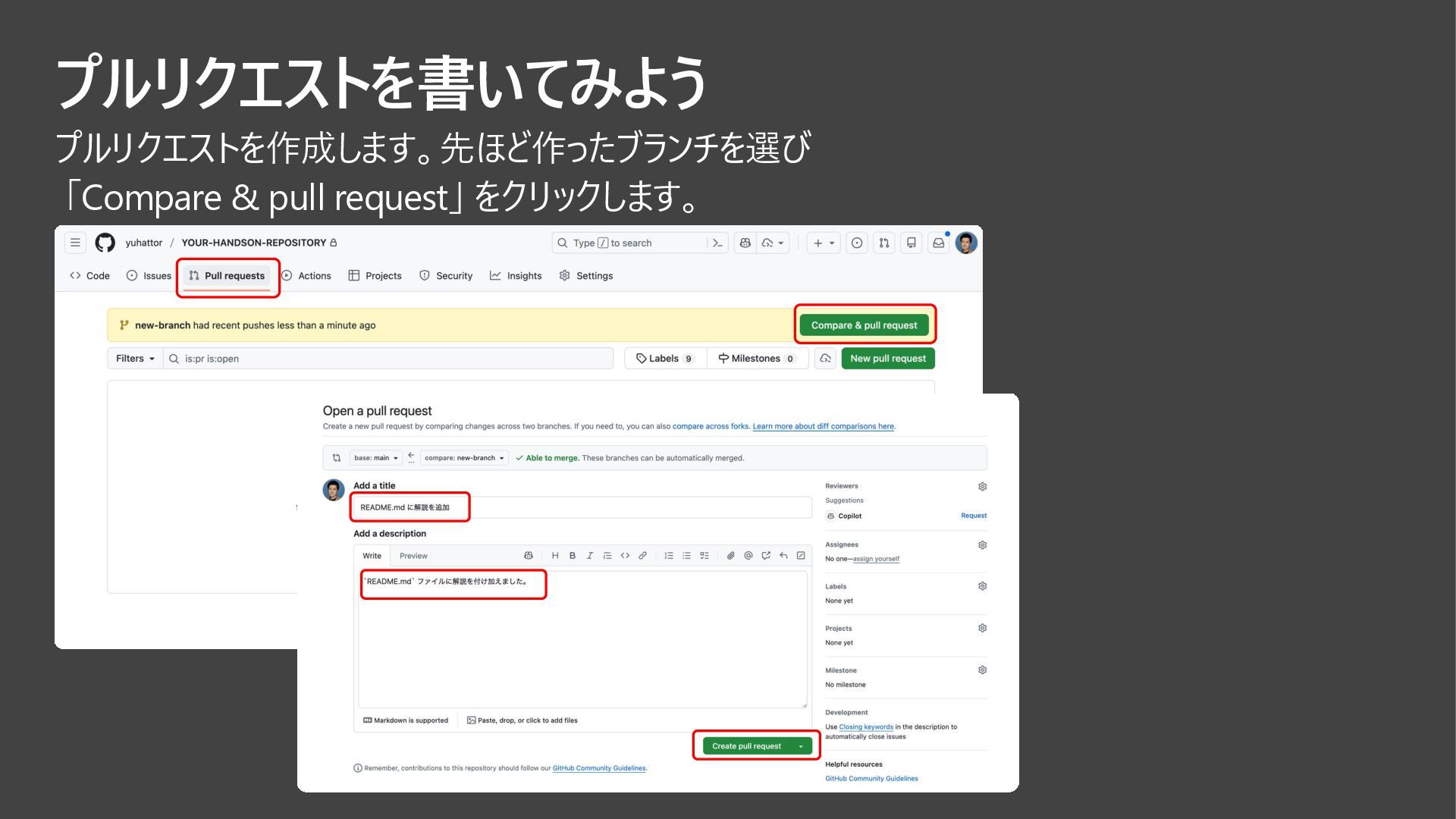The image size is (1456, 819).
Task: Expand the Filters dropdown
Action: [135, 359]
